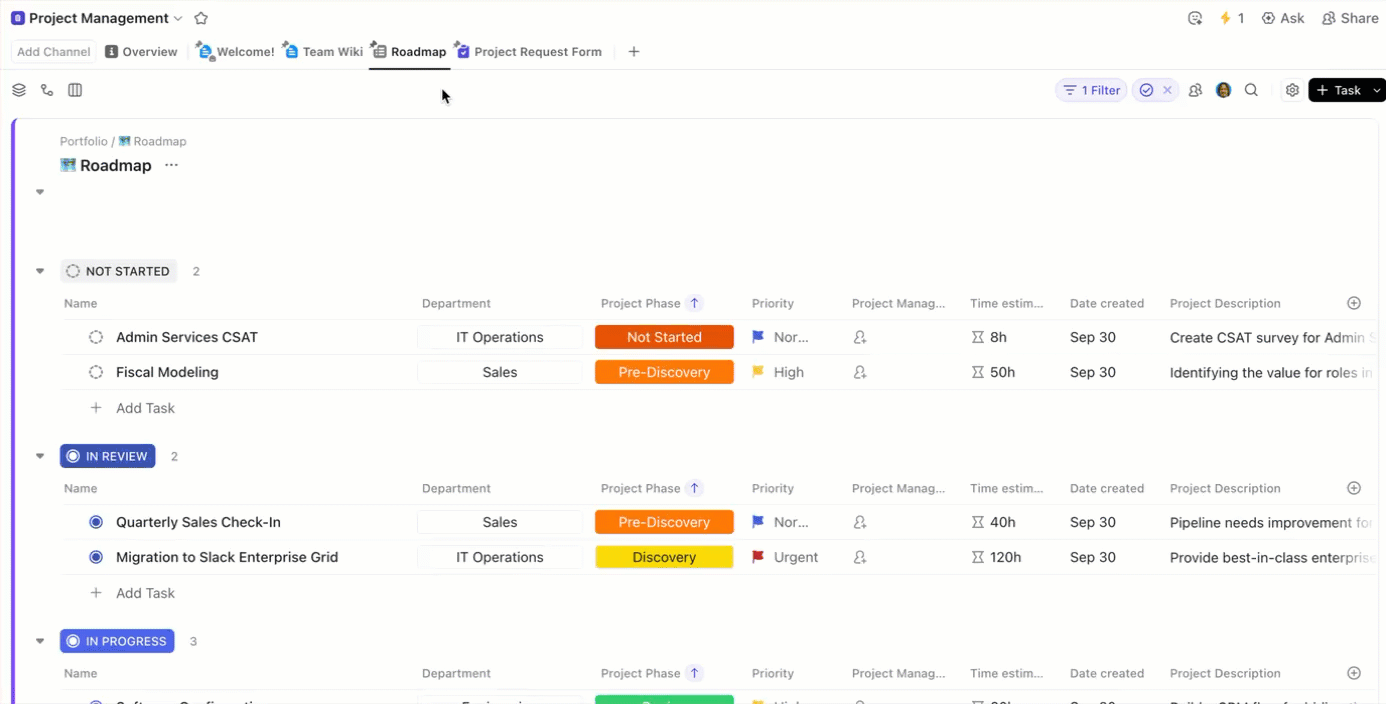
Task: Collapse the NOT STARTED group
Action: (x=39, y=270)
